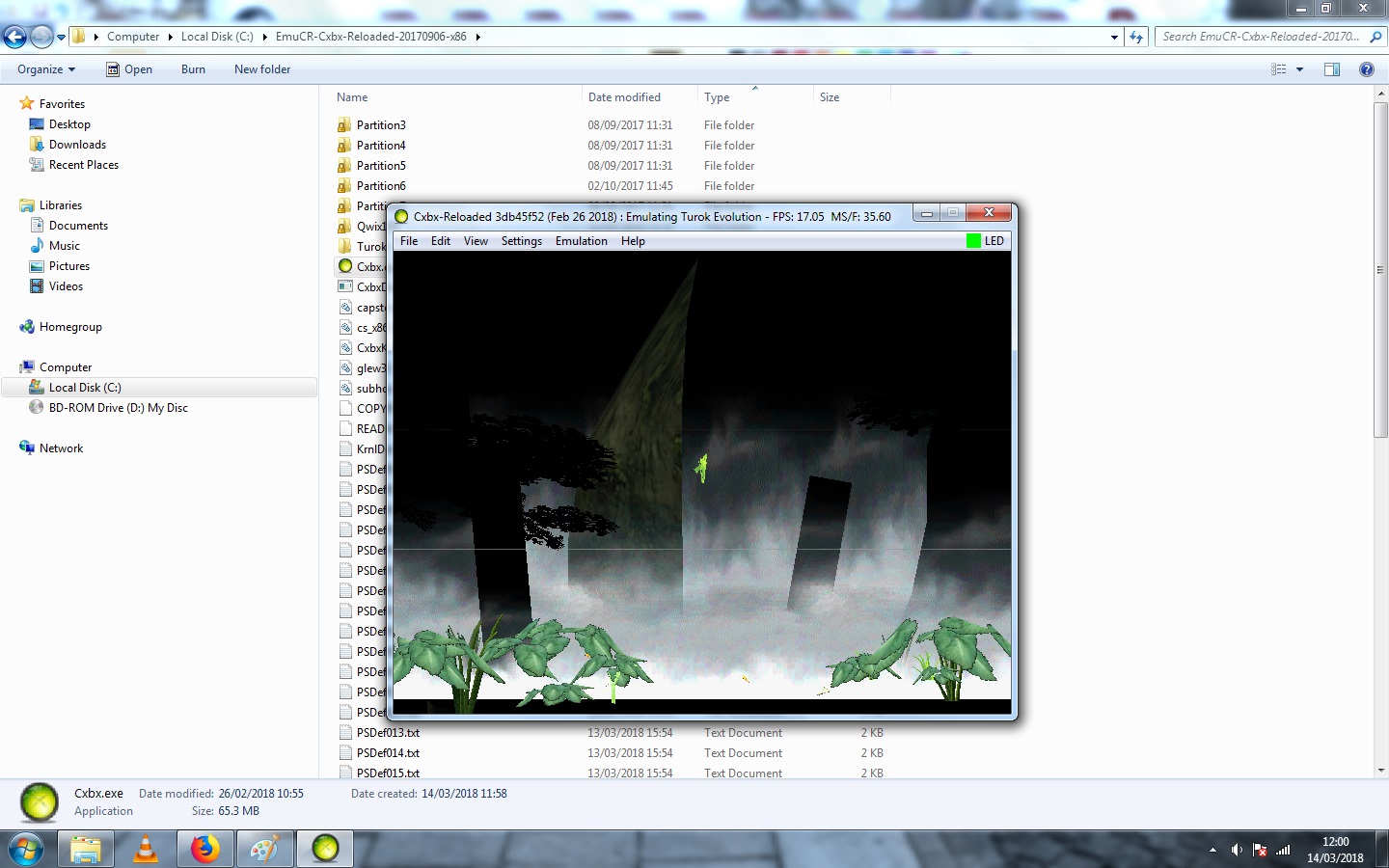The width and height of the screenshot is (1389, 868).
Task: Show hidden system tray icons
Action: coord(1212,851)
